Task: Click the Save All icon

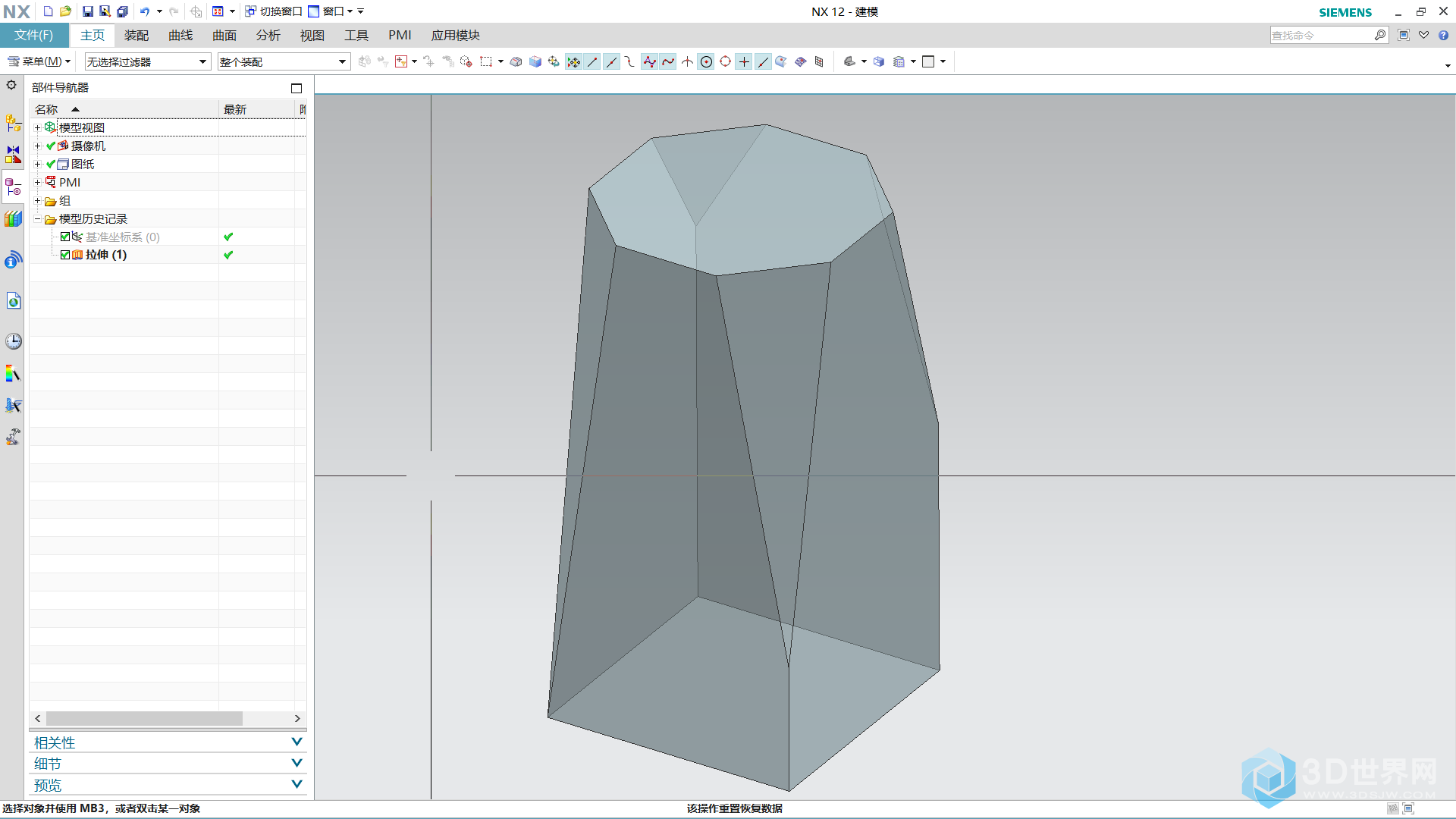Action: 122,11
